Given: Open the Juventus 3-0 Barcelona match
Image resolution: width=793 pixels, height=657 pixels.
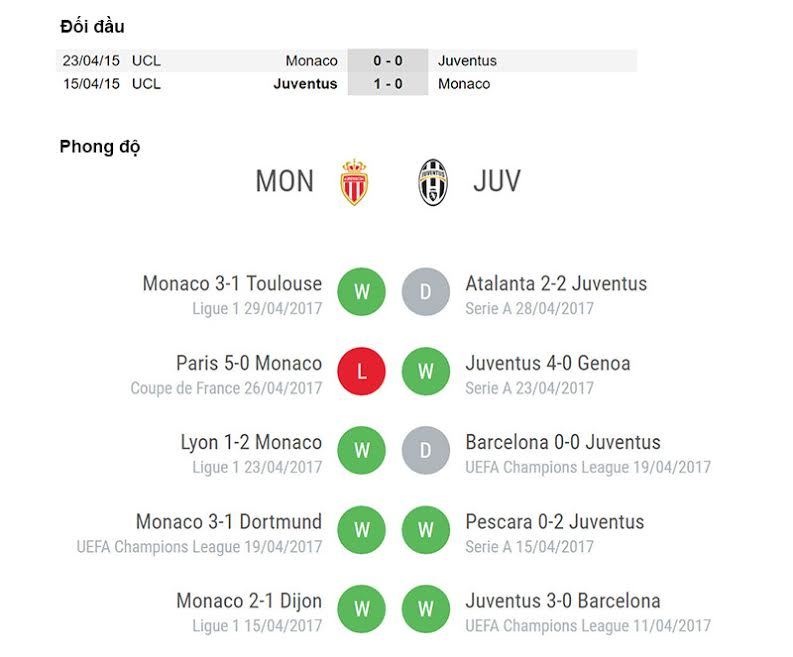Looking at the screenshot, I should (x=562, y=601).
